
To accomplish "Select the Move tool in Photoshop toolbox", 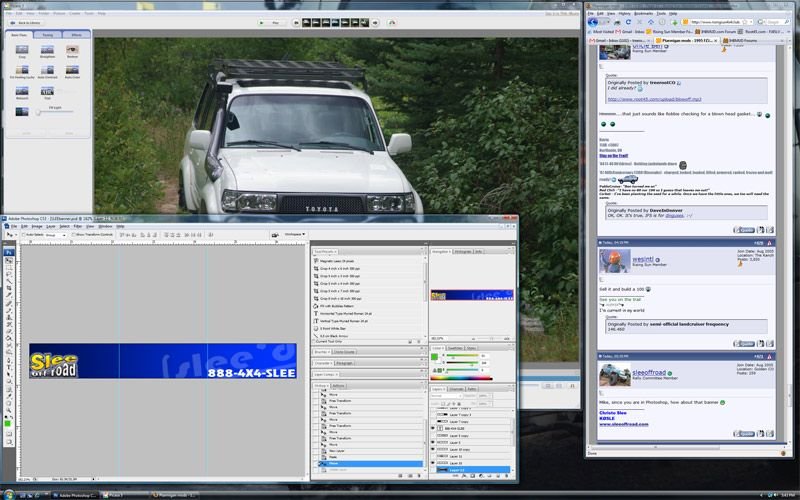I will coord(9,260).
